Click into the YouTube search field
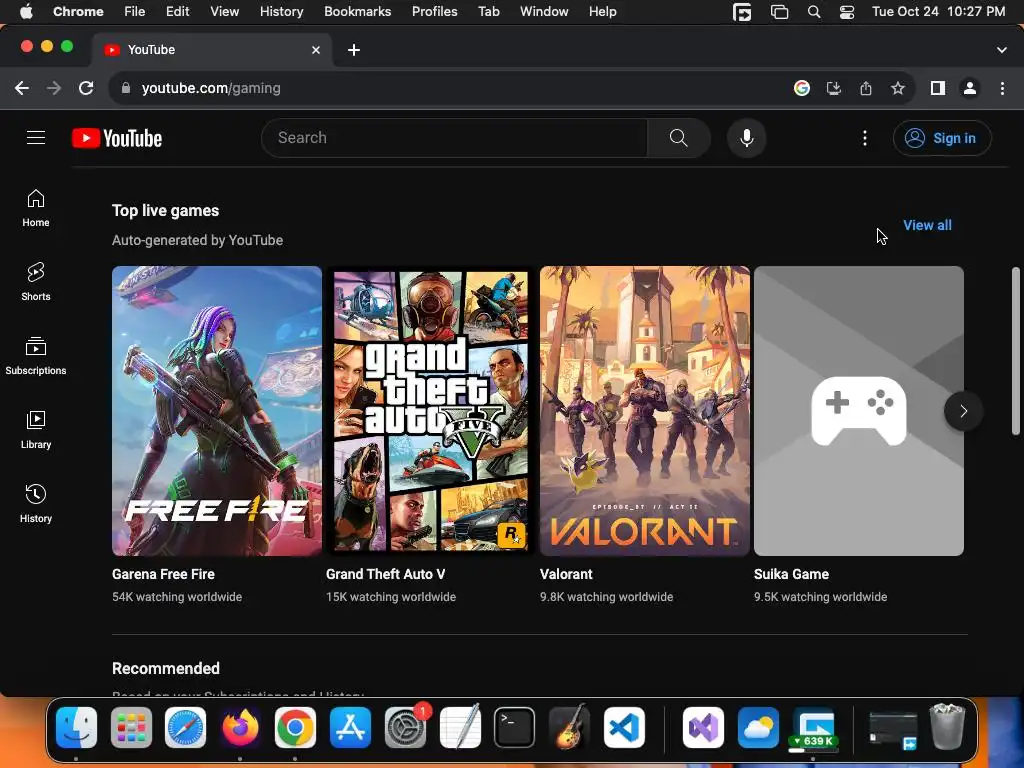The image size is (1024, 768). (x=454, y=138)
